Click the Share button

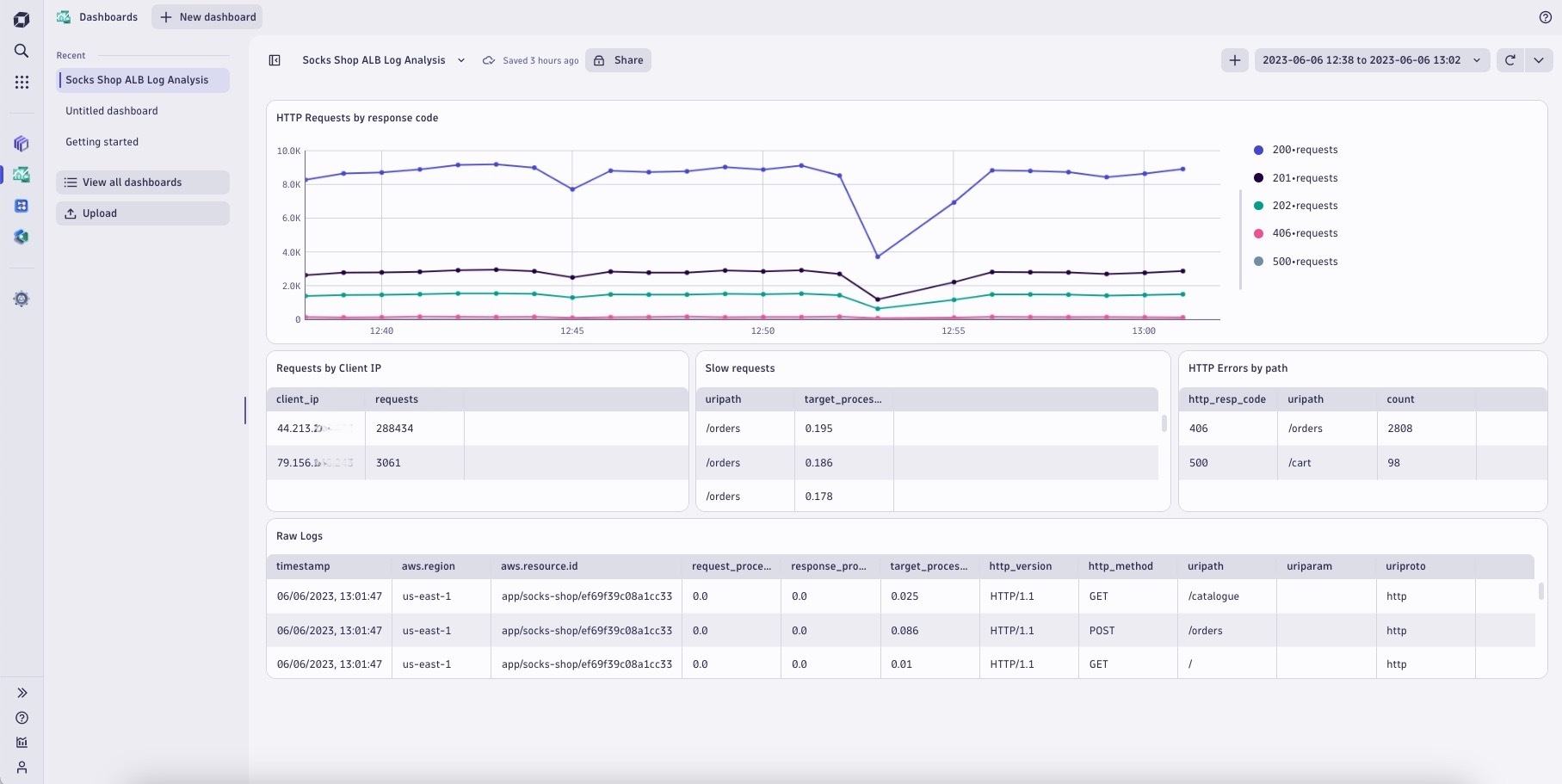click(x=618, y=60)
